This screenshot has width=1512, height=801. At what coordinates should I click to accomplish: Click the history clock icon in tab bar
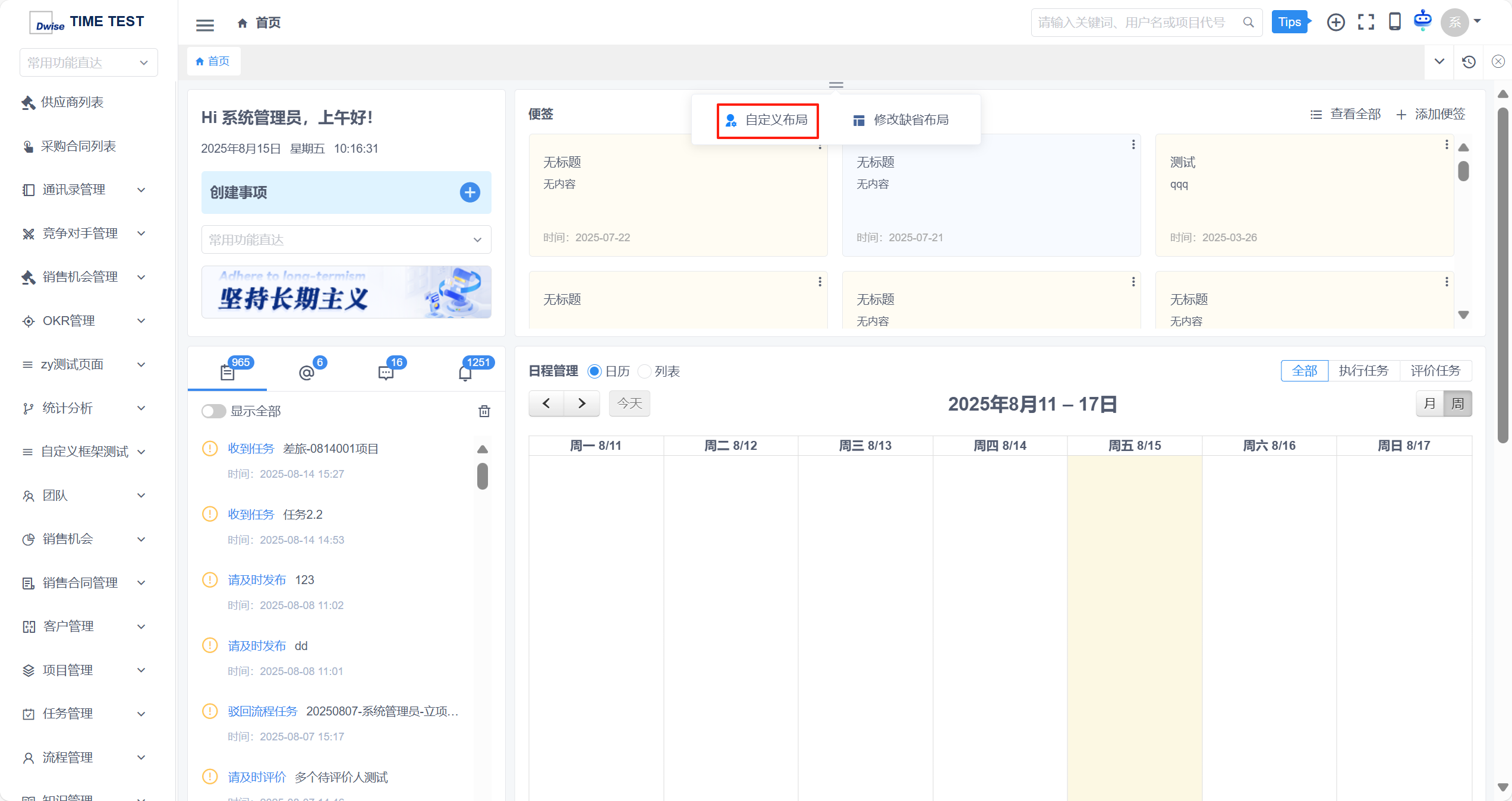point(1469,62)
